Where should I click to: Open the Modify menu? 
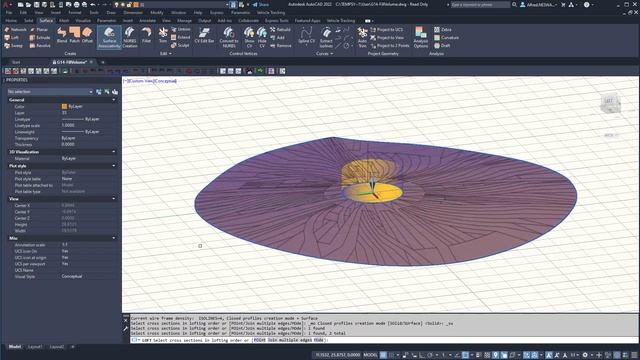pyautogui.click(x=157, y=13)
